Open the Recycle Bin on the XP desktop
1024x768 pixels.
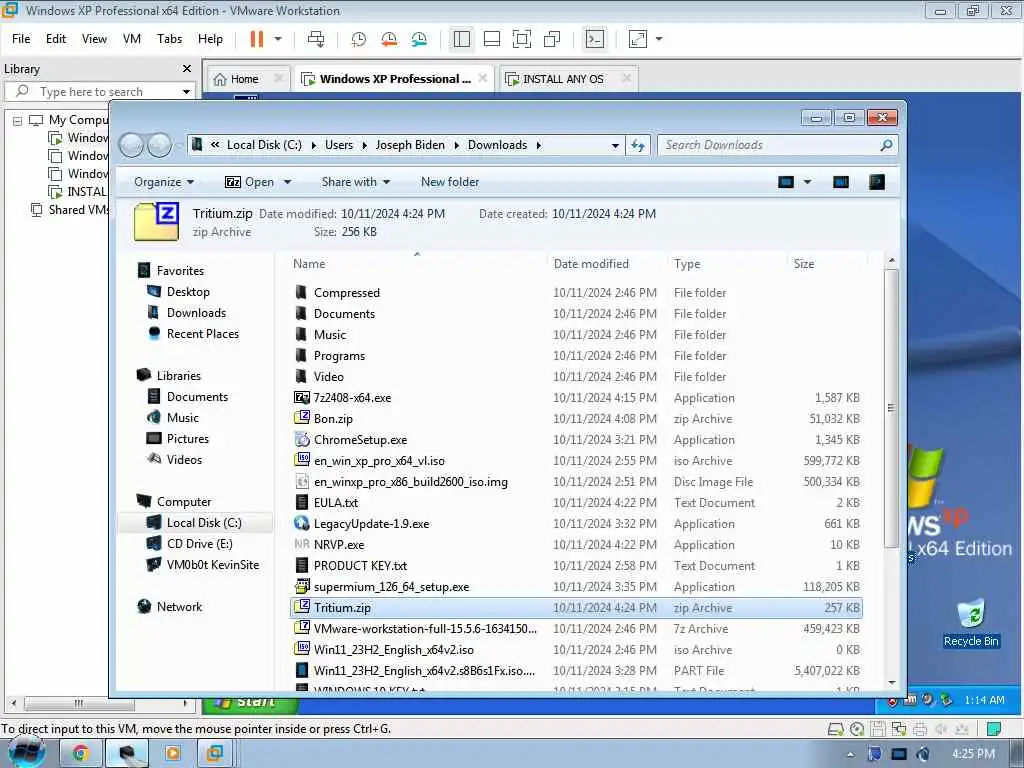click(971, 623)
